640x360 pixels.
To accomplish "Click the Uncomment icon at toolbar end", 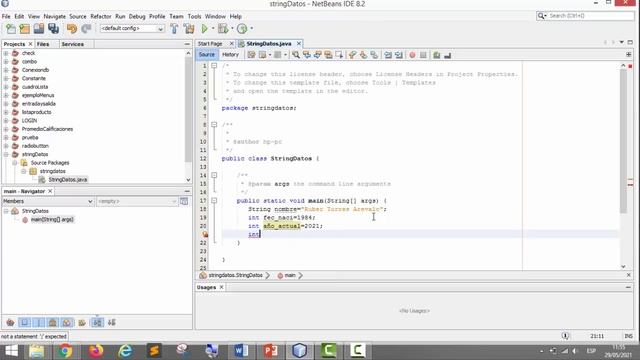I will point(447,55).
